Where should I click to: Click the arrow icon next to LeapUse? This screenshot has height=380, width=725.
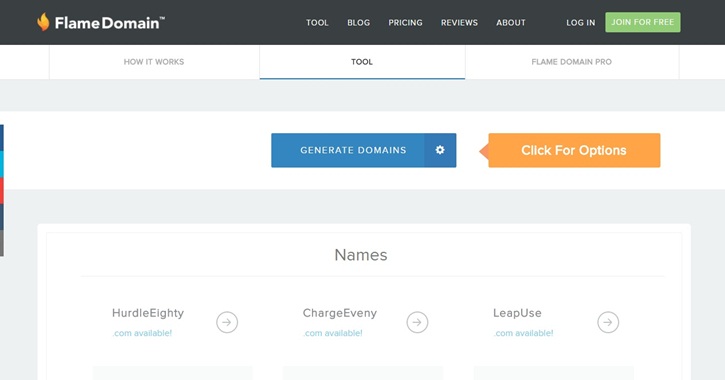(608, 322)
